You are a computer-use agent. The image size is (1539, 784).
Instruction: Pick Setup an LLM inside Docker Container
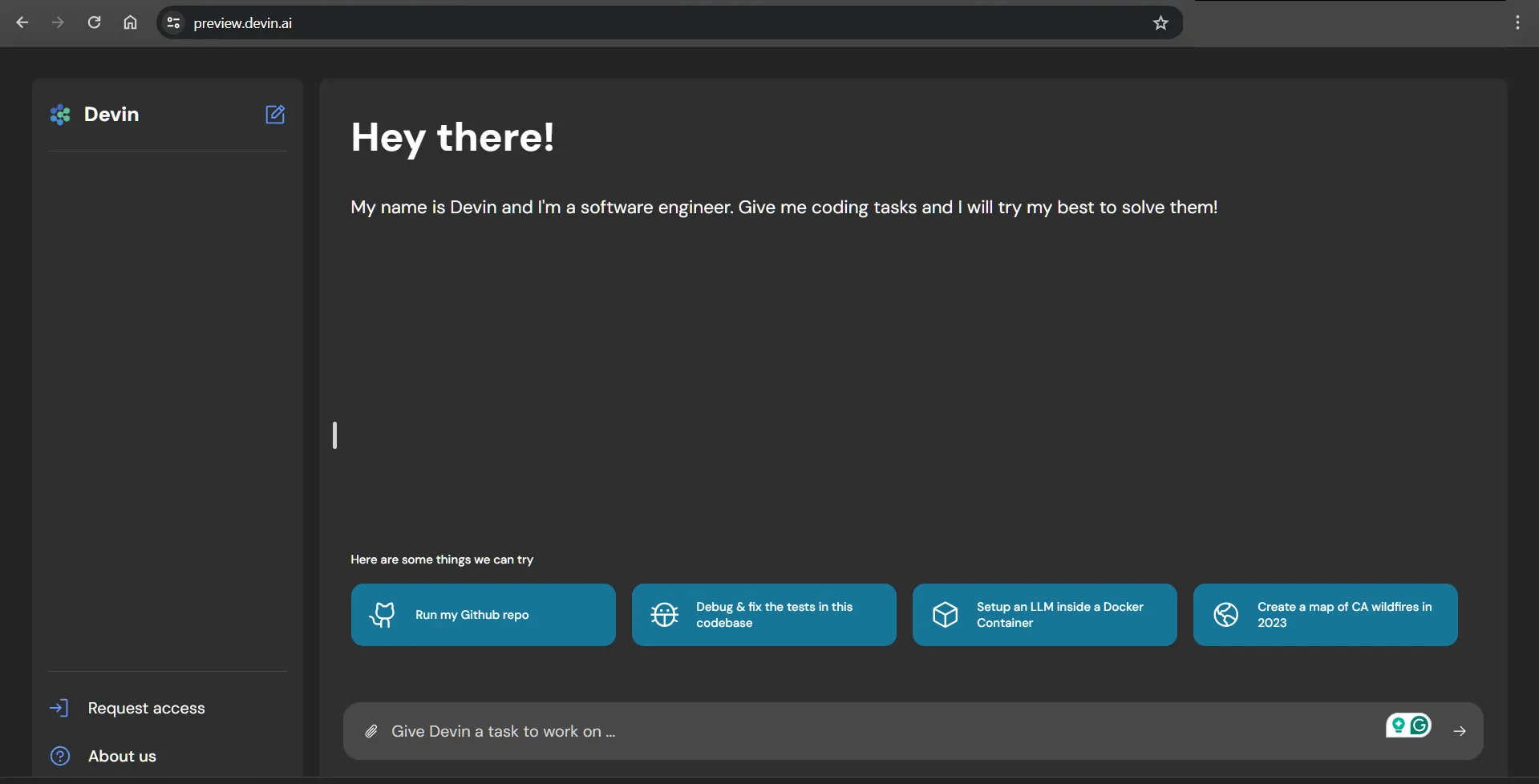[x=1044, y=615]
